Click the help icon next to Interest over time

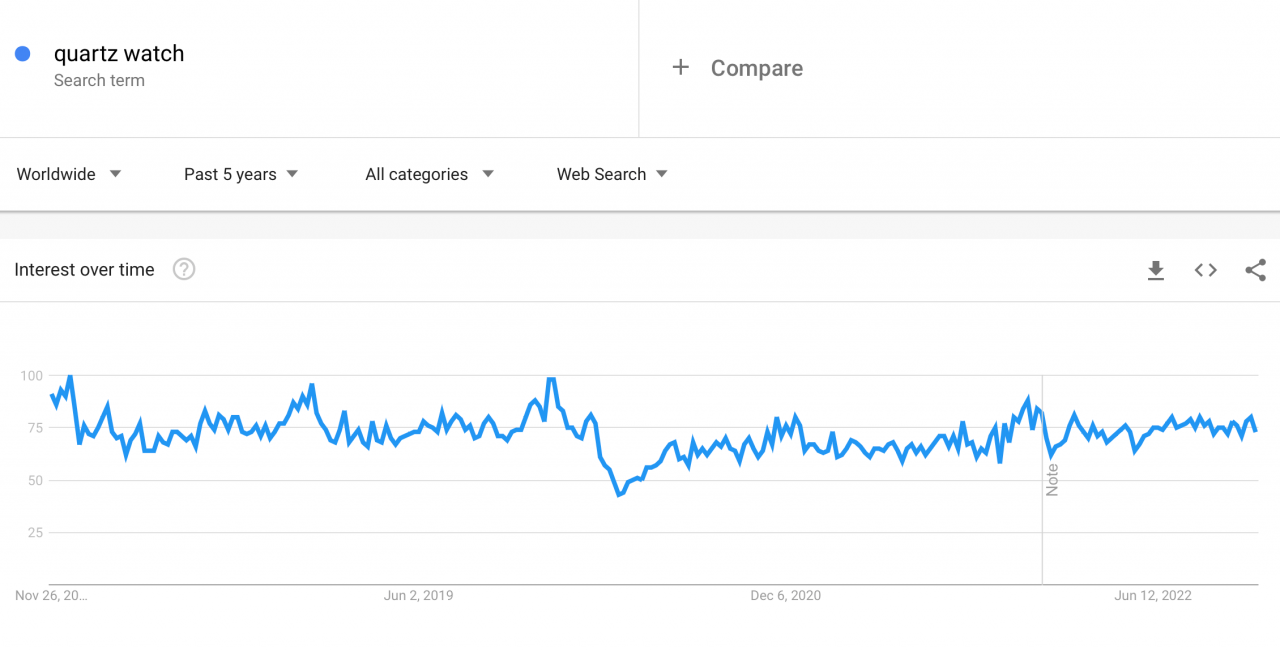tap(184, 269)
